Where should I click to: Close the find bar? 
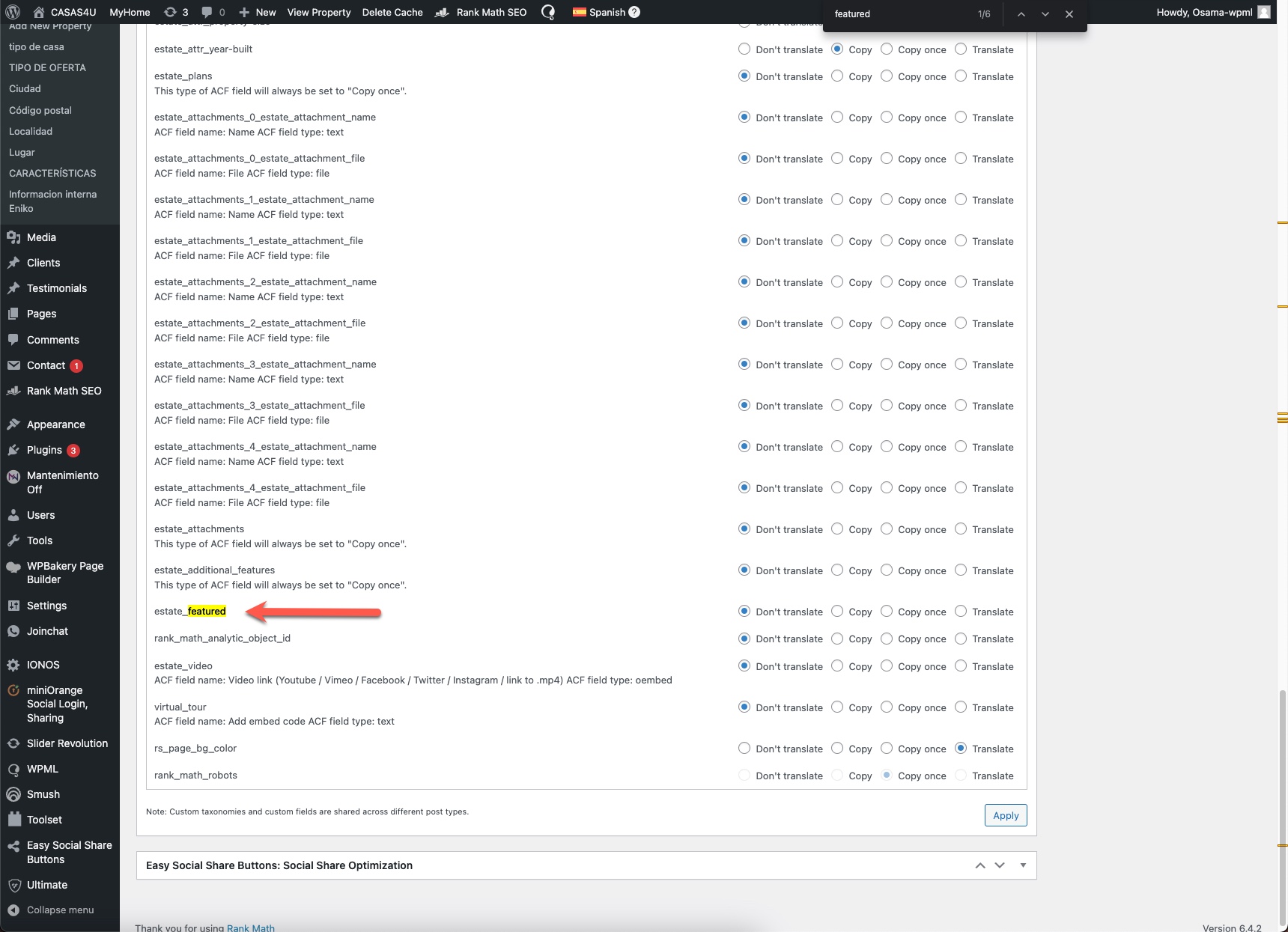click(1069, 14)
